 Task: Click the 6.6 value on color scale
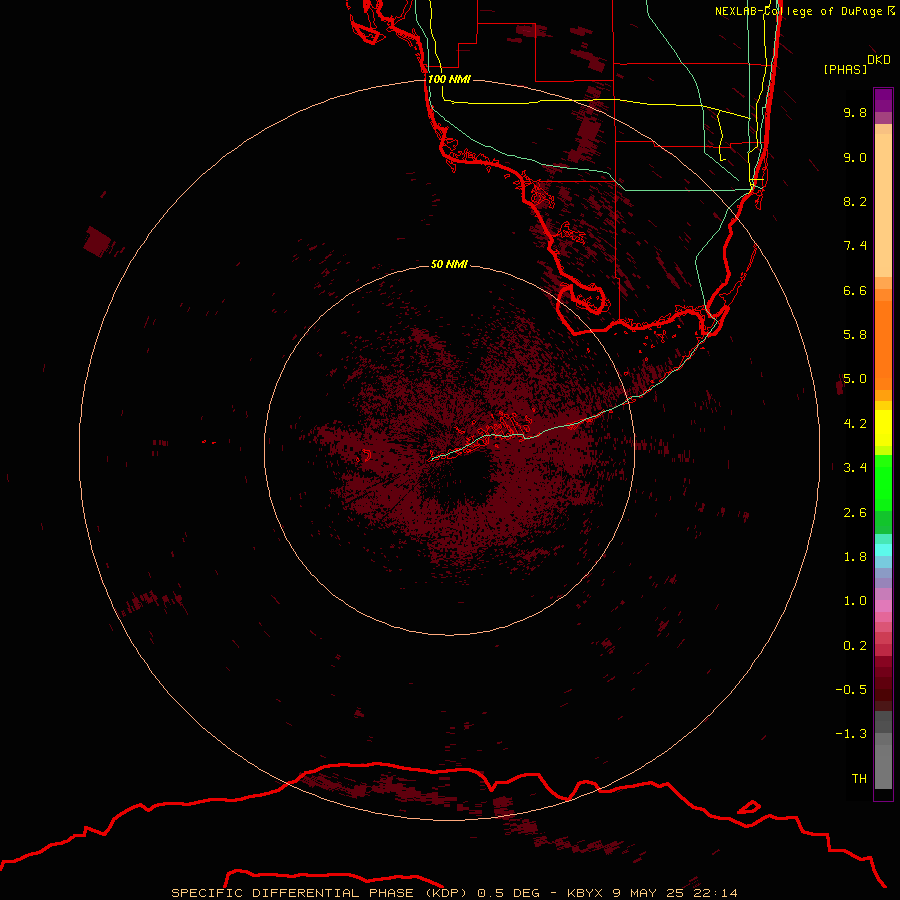pos(855,290)
